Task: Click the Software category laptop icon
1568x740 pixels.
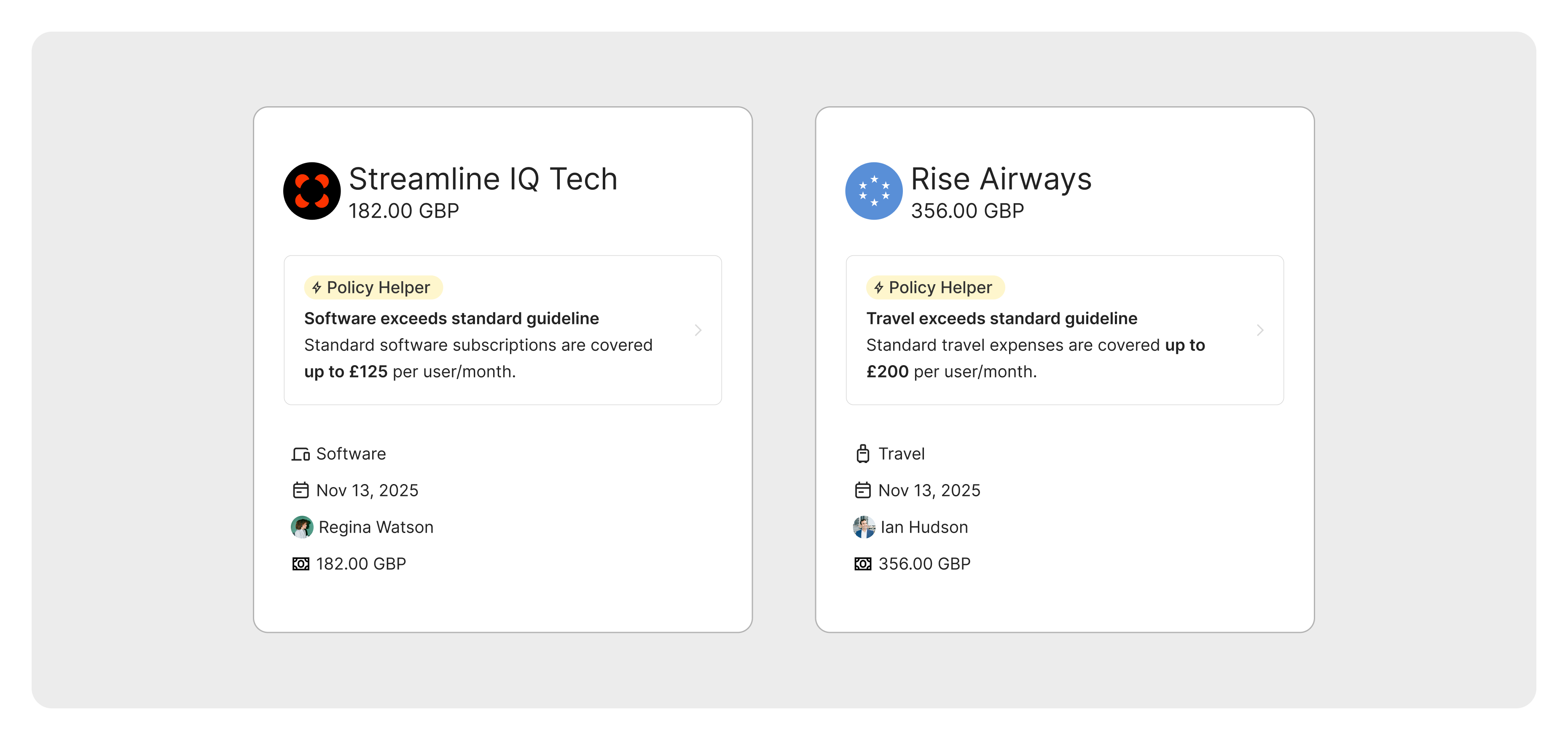Action: pos(301,455)
